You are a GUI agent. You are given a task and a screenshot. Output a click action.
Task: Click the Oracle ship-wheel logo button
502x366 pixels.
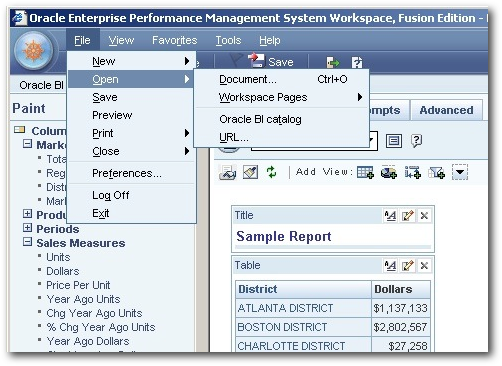33,50
